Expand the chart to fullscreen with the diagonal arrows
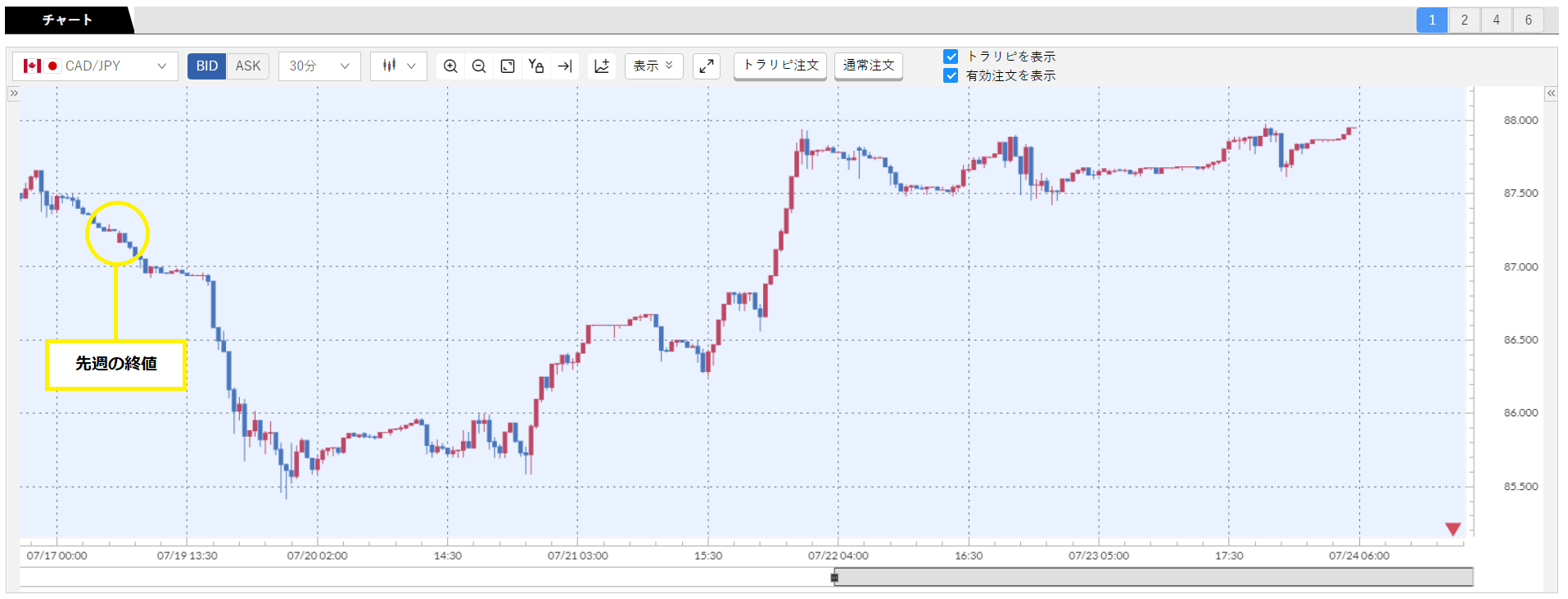 tap(707, 66)
